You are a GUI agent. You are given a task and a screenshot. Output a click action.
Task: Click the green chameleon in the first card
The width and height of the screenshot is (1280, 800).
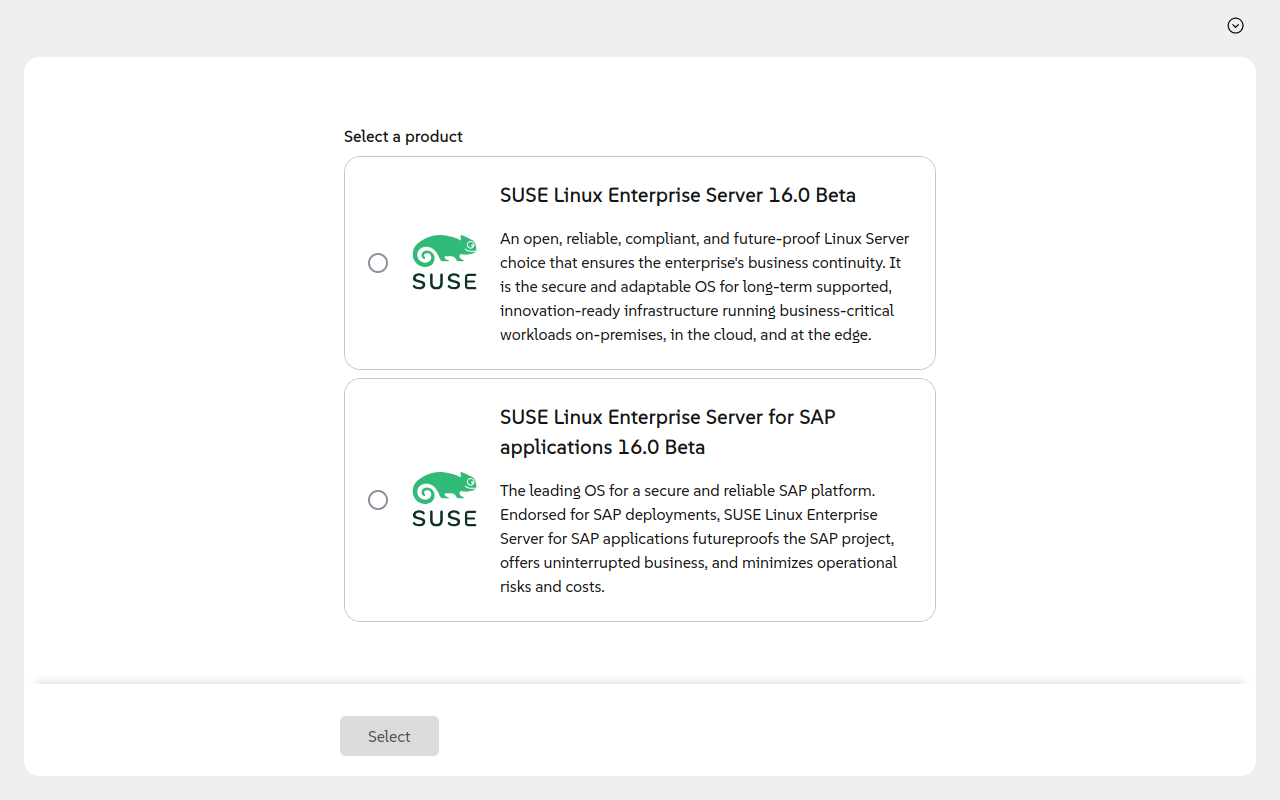pos(444,251)
